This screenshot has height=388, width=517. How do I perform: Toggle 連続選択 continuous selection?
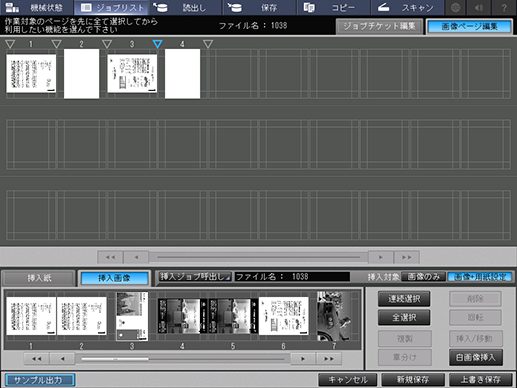(404, 299)
